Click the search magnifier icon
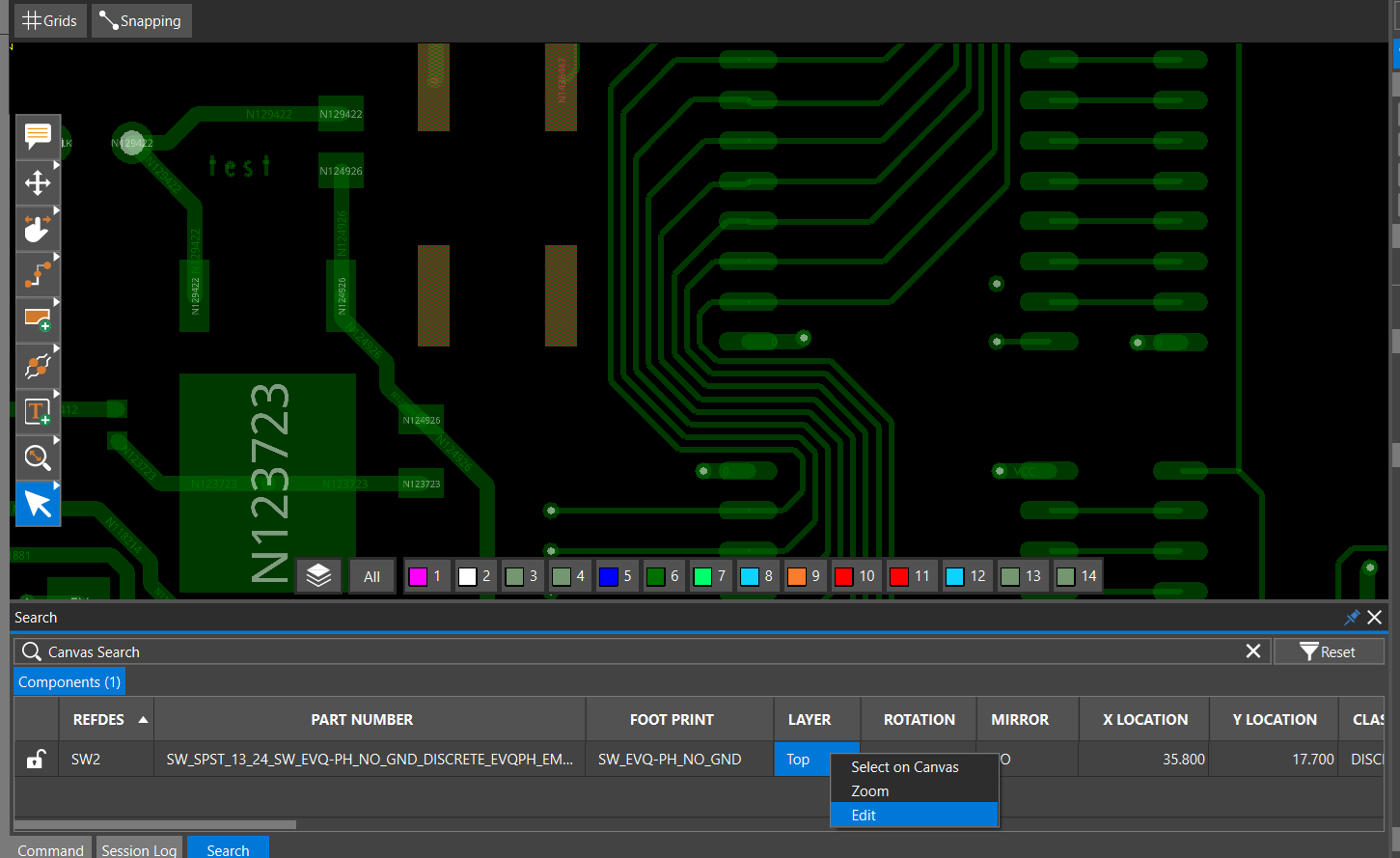Image resolution: width=1400 pixels, height=858 pixels. click(32, 651)
